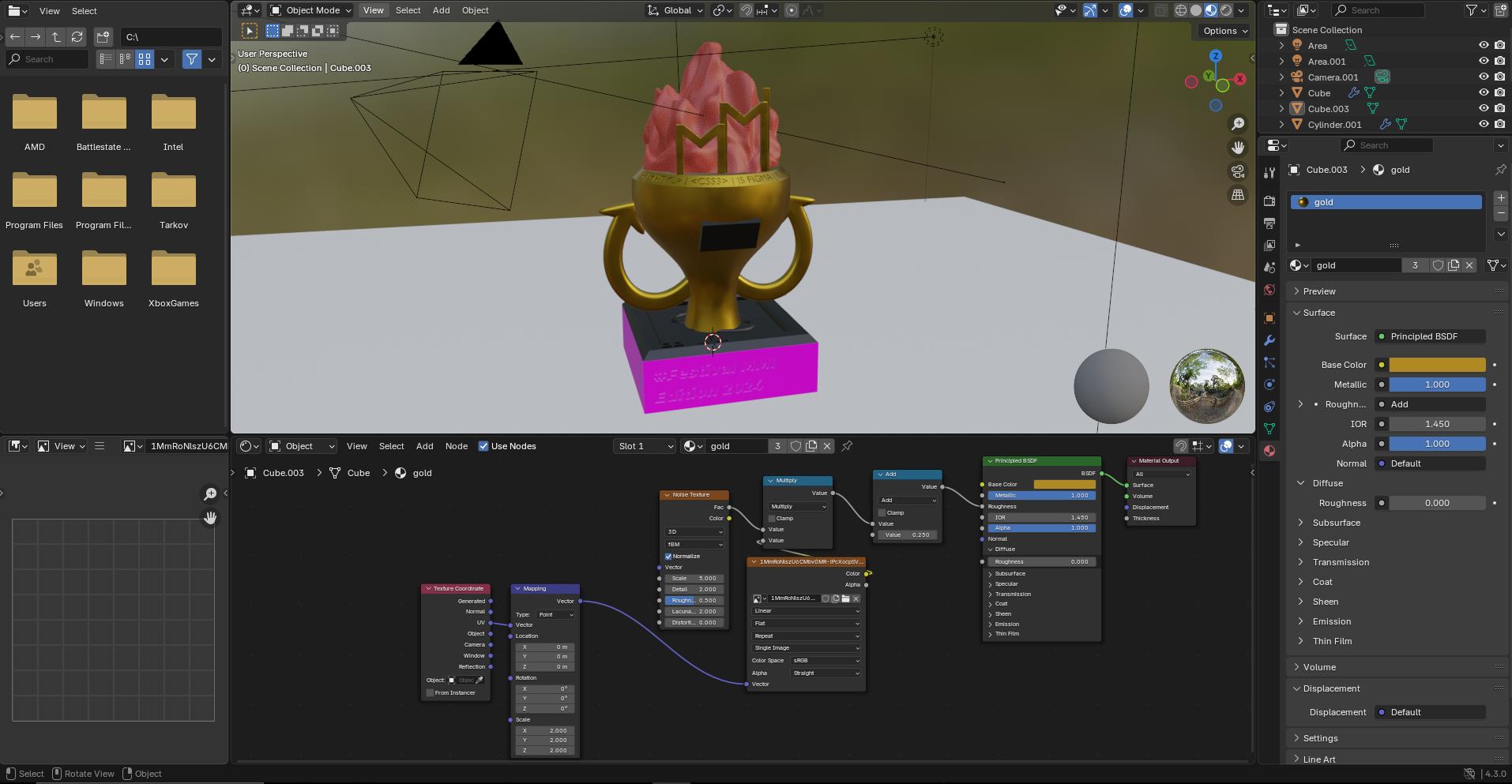Click the Principled BSDF surface shader button

pos(1430,336)
